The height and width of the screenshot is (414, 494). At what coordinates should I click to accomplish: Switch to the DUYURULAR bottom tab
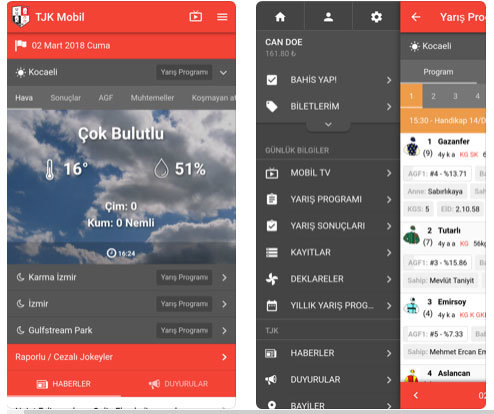(178, 384)
